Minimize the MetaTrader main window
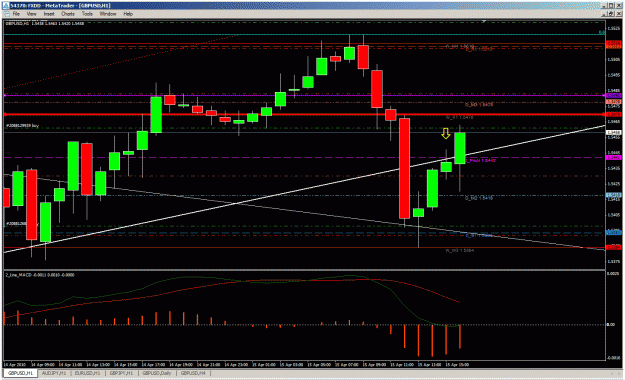625x380 pixels. (x=605, y=5)
